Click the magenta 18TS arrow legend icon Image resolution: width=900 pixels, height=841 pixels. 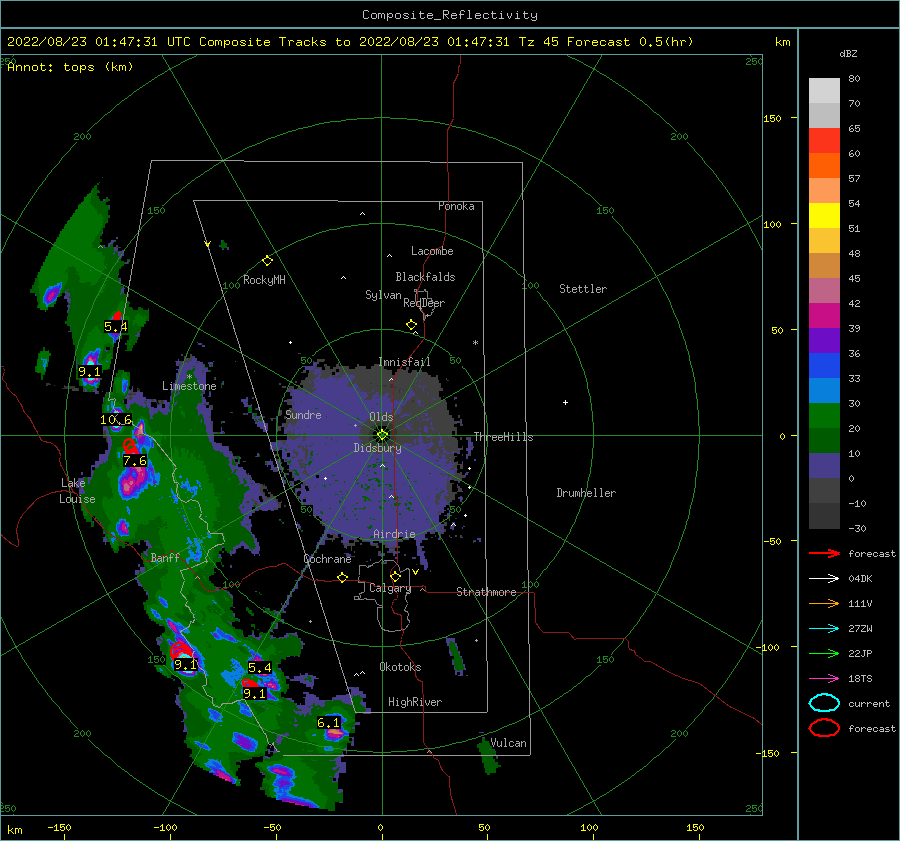tap(824, 679)
